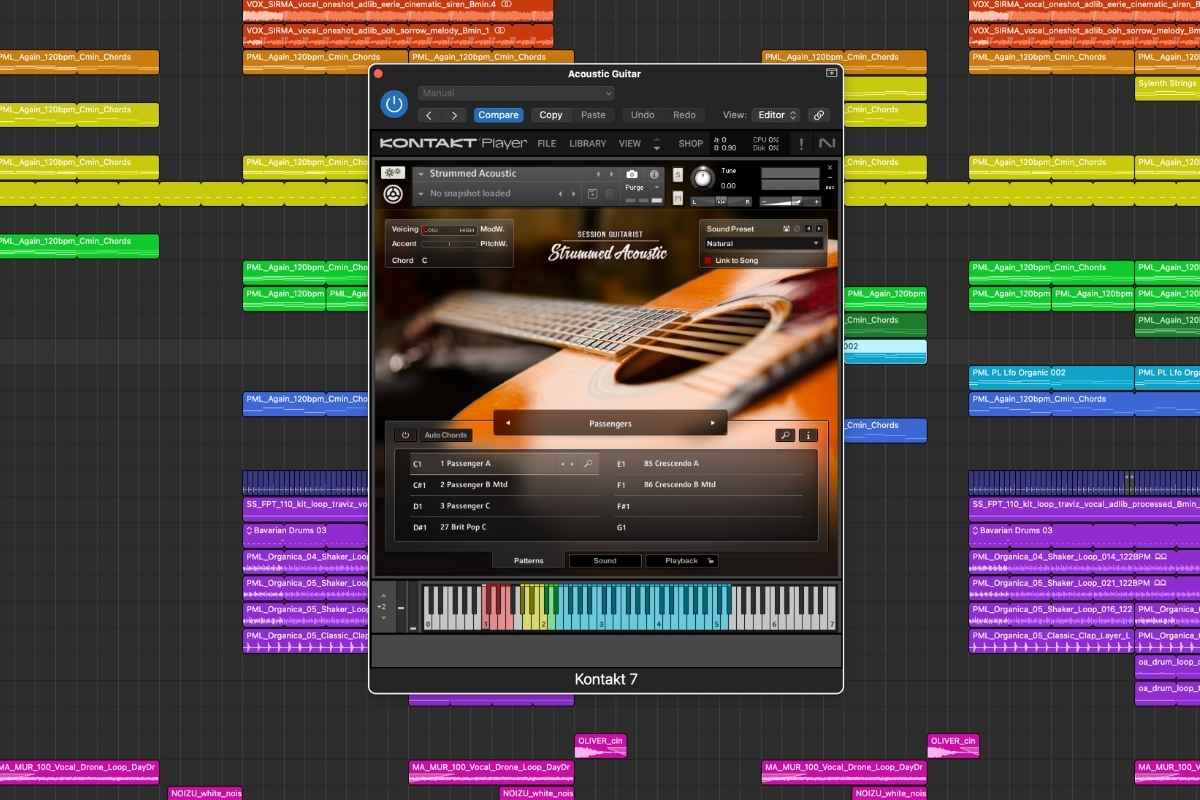Click keyboard octave up arrow
Image resolution: width=1200 pixels, height=800 pixels.
[x=382, y=596]
